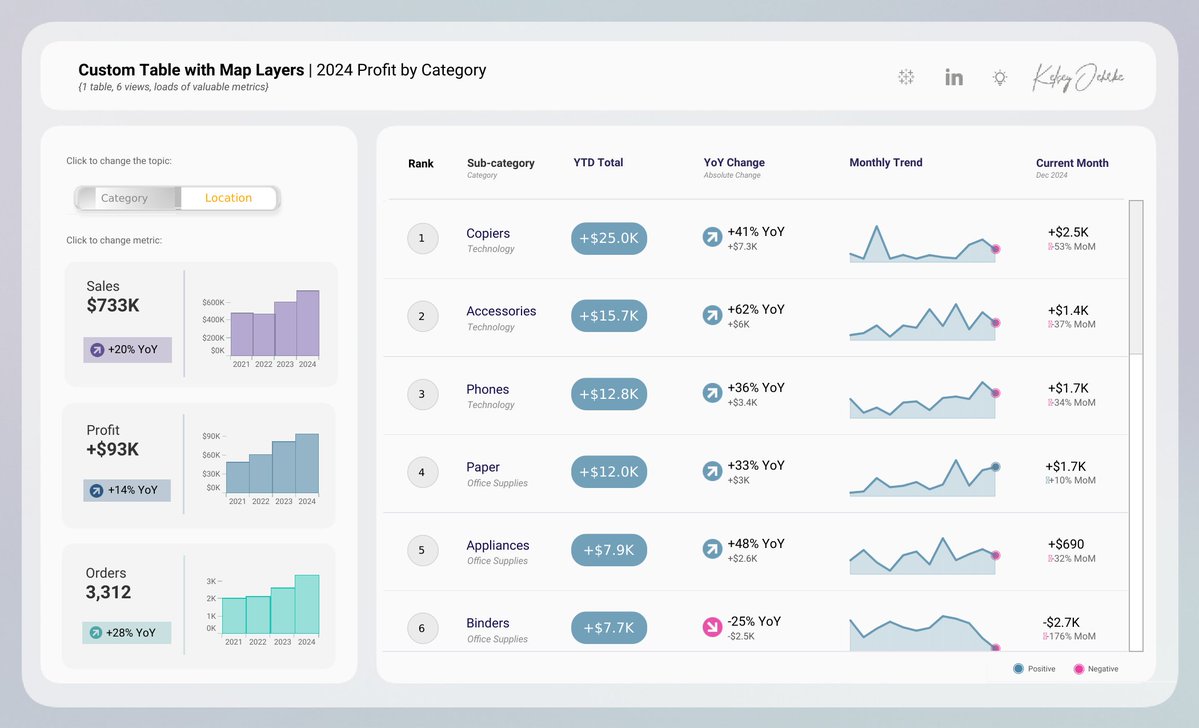Click the lightbulb icon in the header
Screen dimensions: 1199x728
(x=999, y=76)
